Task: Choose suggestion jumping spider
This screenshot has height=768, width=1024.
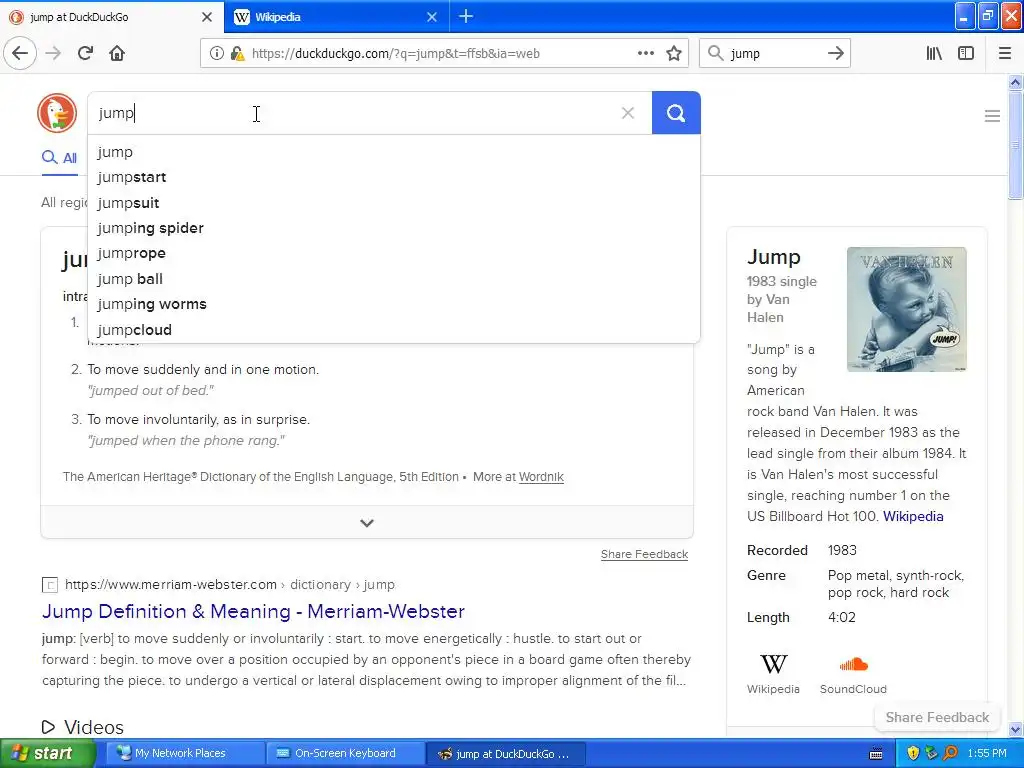Action: [x=394, y=228]
